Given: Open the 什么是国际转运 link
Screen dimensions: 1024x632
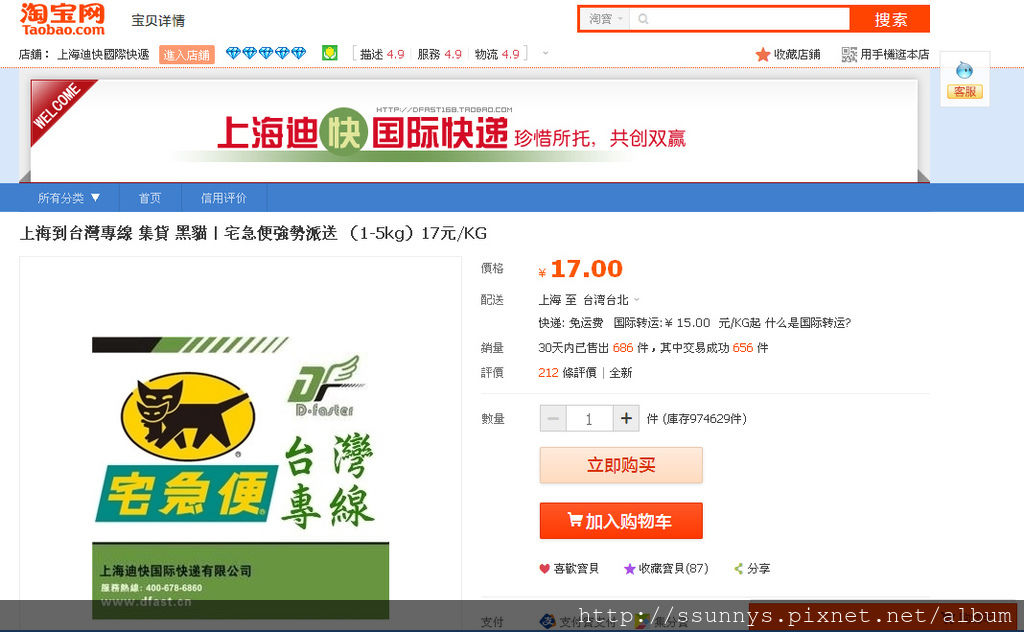Looking at the screenshot, I should pyautogui.click(x=807, y=322).
